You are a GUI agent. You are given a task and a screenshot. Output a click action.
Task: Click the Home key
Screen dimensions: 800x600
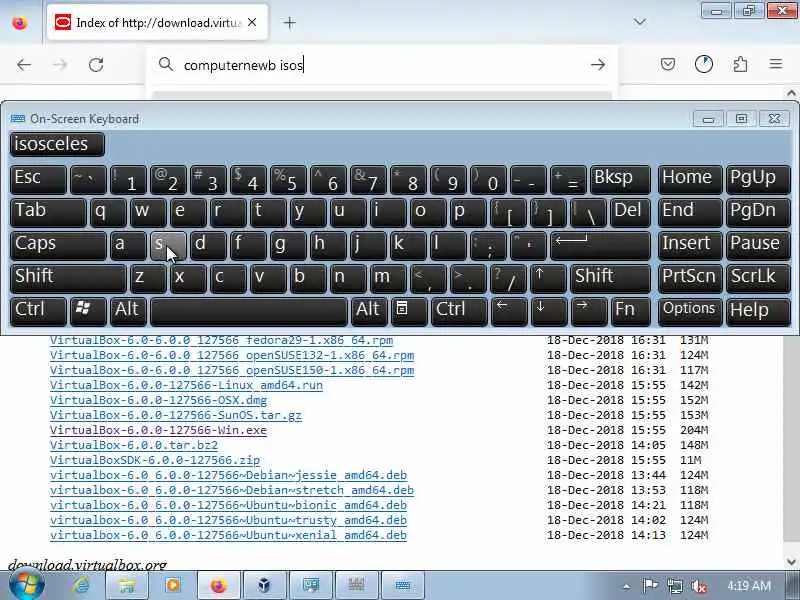[x=690, y=180]
